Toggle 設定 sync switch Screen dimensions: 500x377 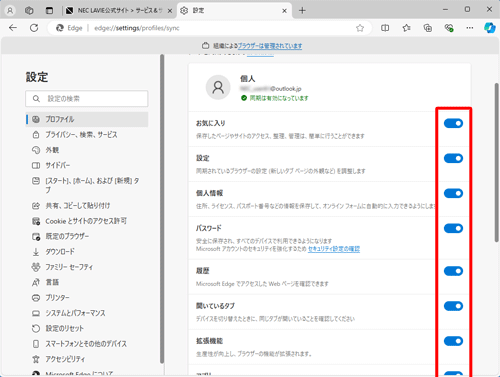click(x=453, y=158)
